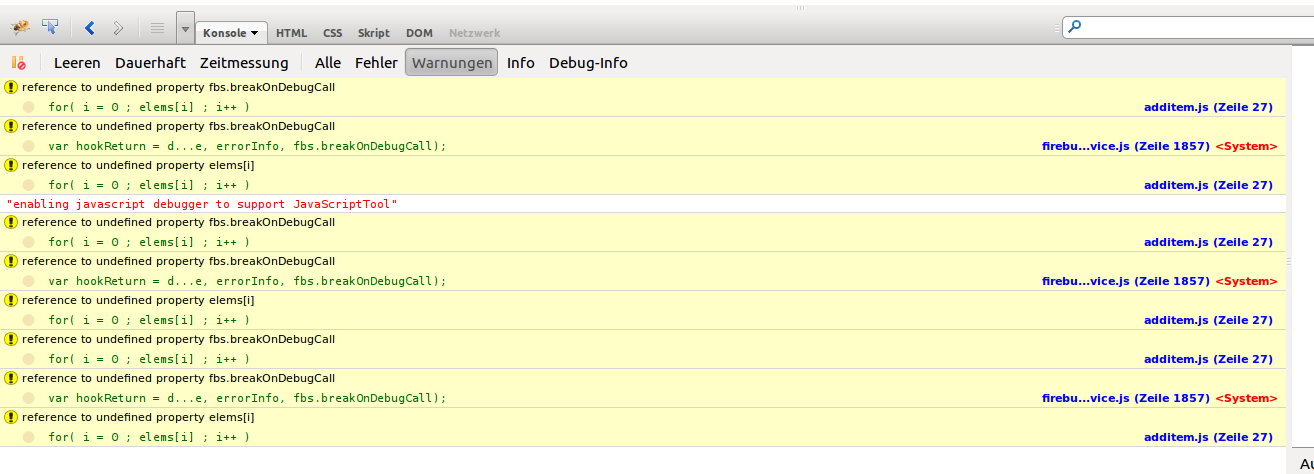Image resolution: width=1314 pixels, height=474 pixels.
Task: Click the Leeren button to clear console
Action: coord(77,63)
